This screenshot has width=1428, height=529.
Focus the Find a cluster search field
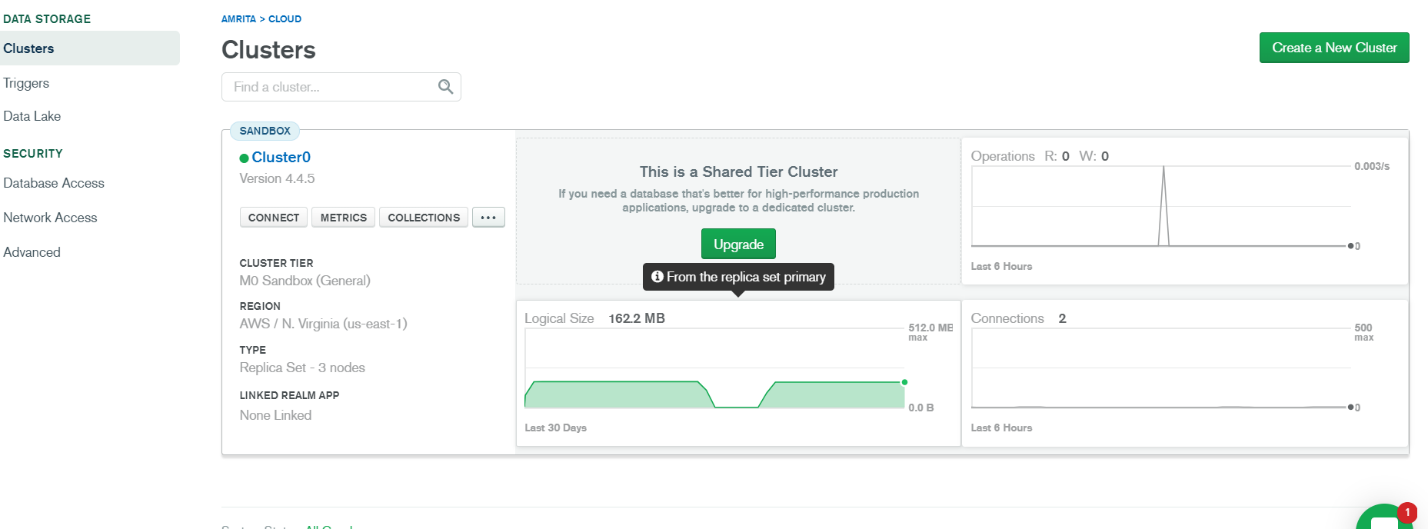point(341,87)
